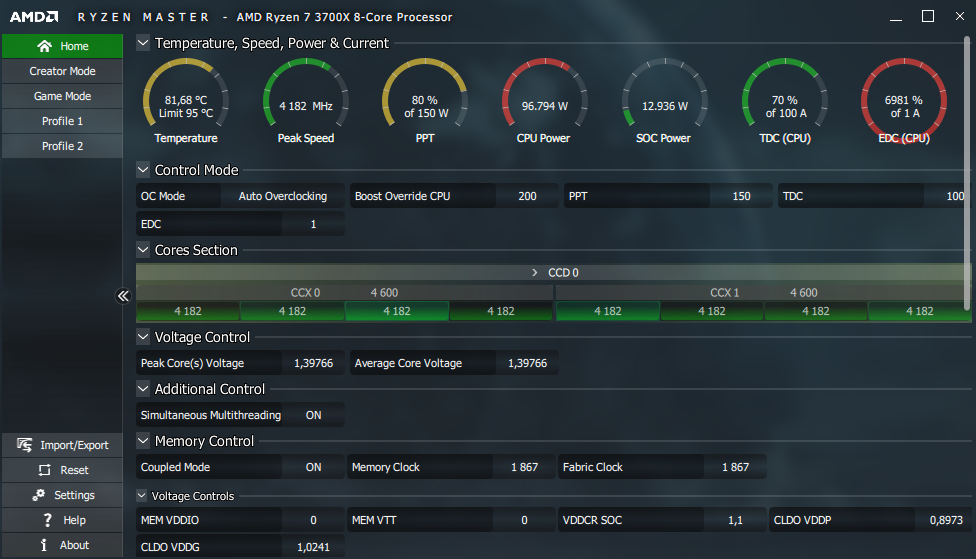The image size is (976, 559).
Task: Click the PPT gauge dial
Action: coord(425,93)
